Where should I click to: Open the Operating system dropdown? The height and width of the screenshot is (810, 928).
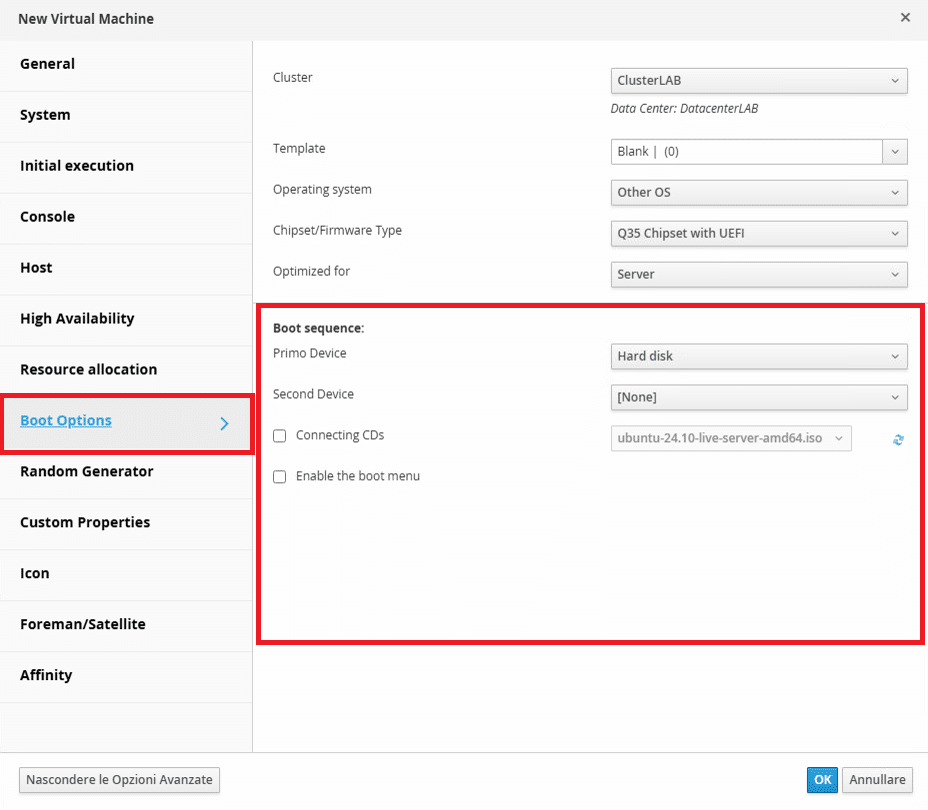(759, 193)
